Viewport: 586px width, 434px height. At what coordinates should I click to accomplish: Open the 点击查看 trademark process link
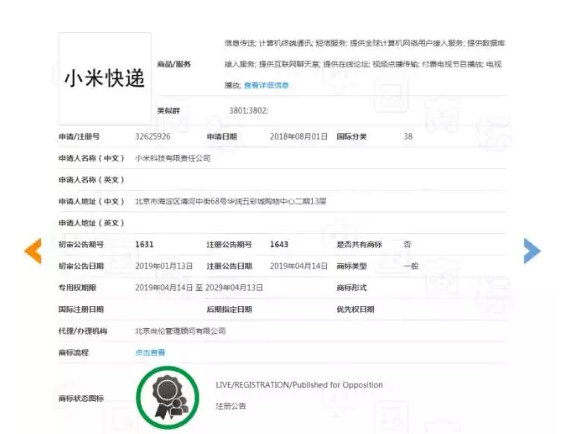150,353
